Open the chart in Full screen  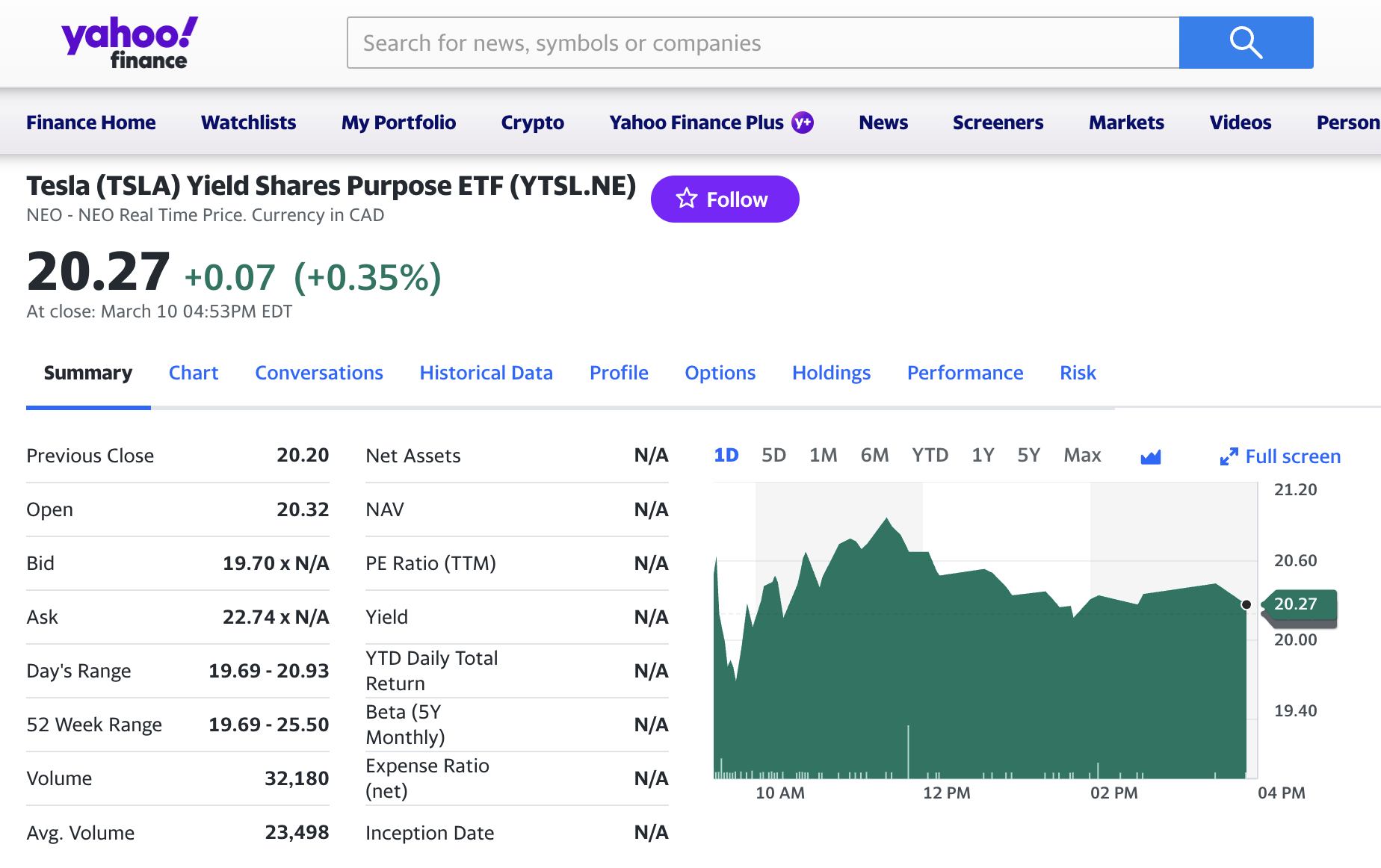1280,456
